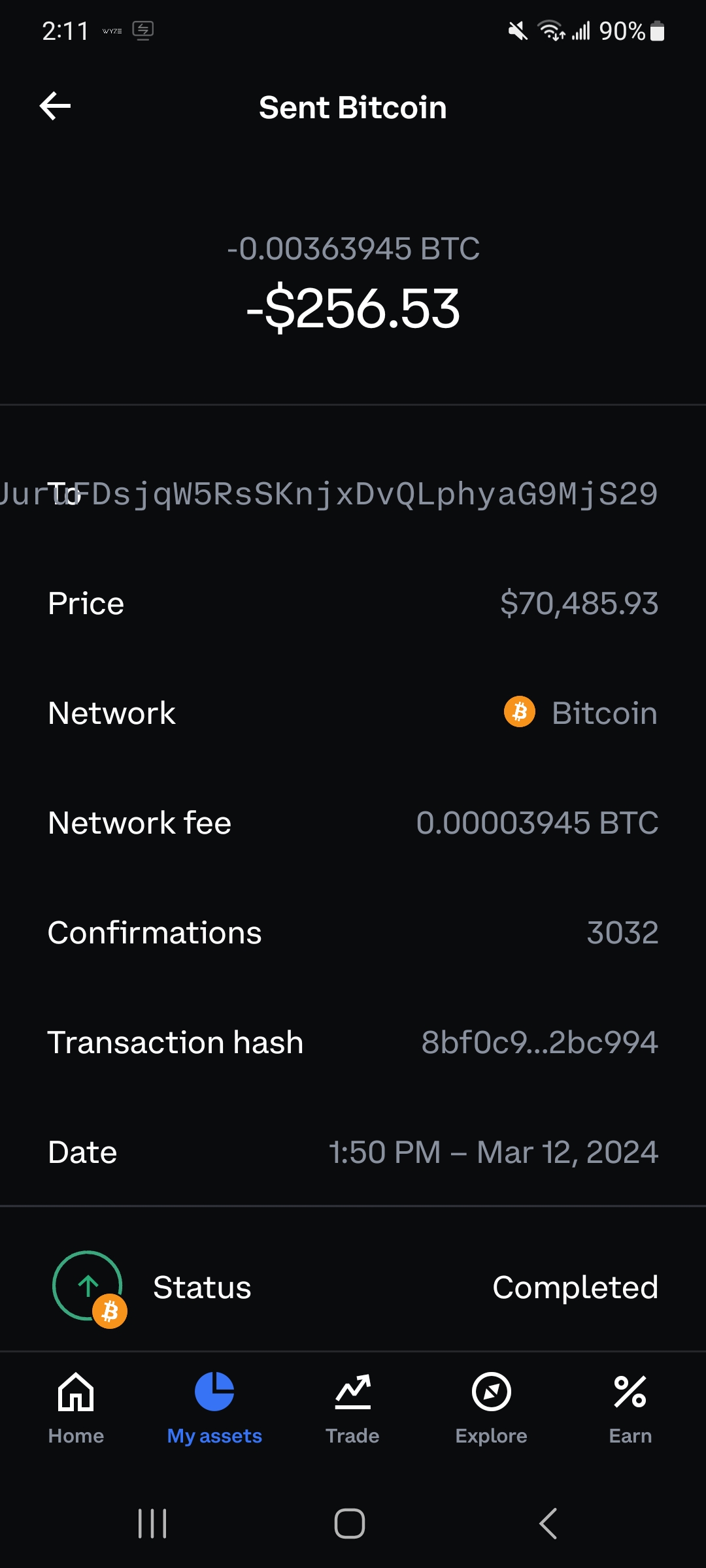Screen dimensions: 706x1568
Task: Open transaction hash 8bf0c9...2bc994
Action: (539, 1042)
